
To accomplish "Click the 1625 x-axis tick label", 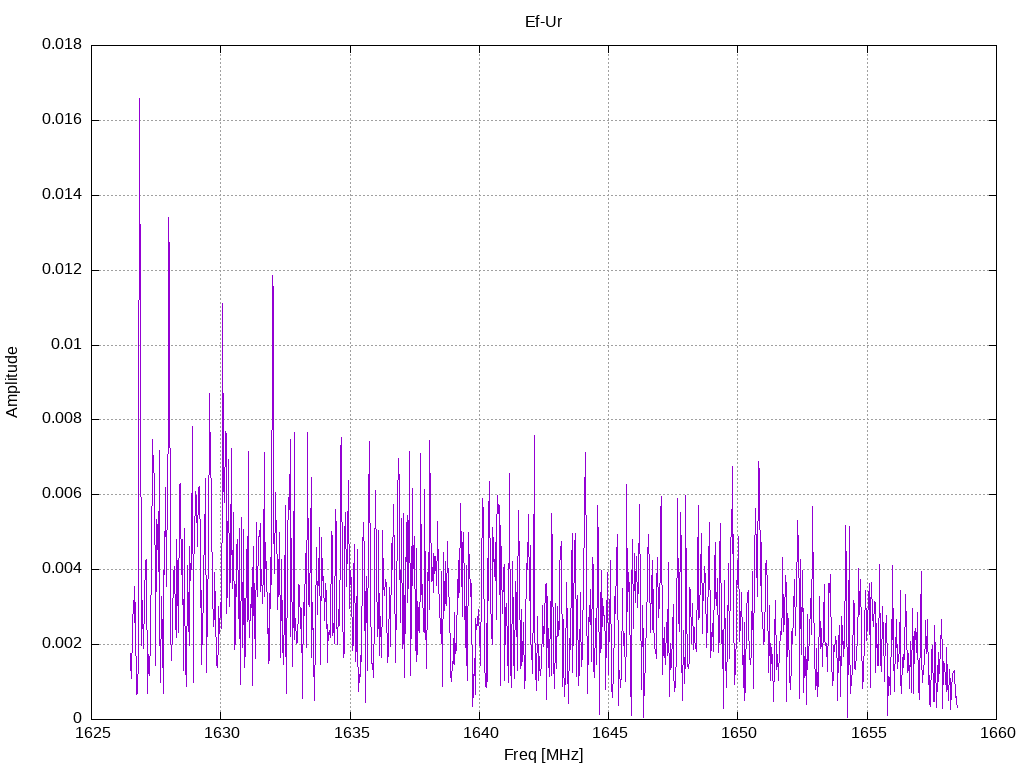I will click(x=93, y=733).
